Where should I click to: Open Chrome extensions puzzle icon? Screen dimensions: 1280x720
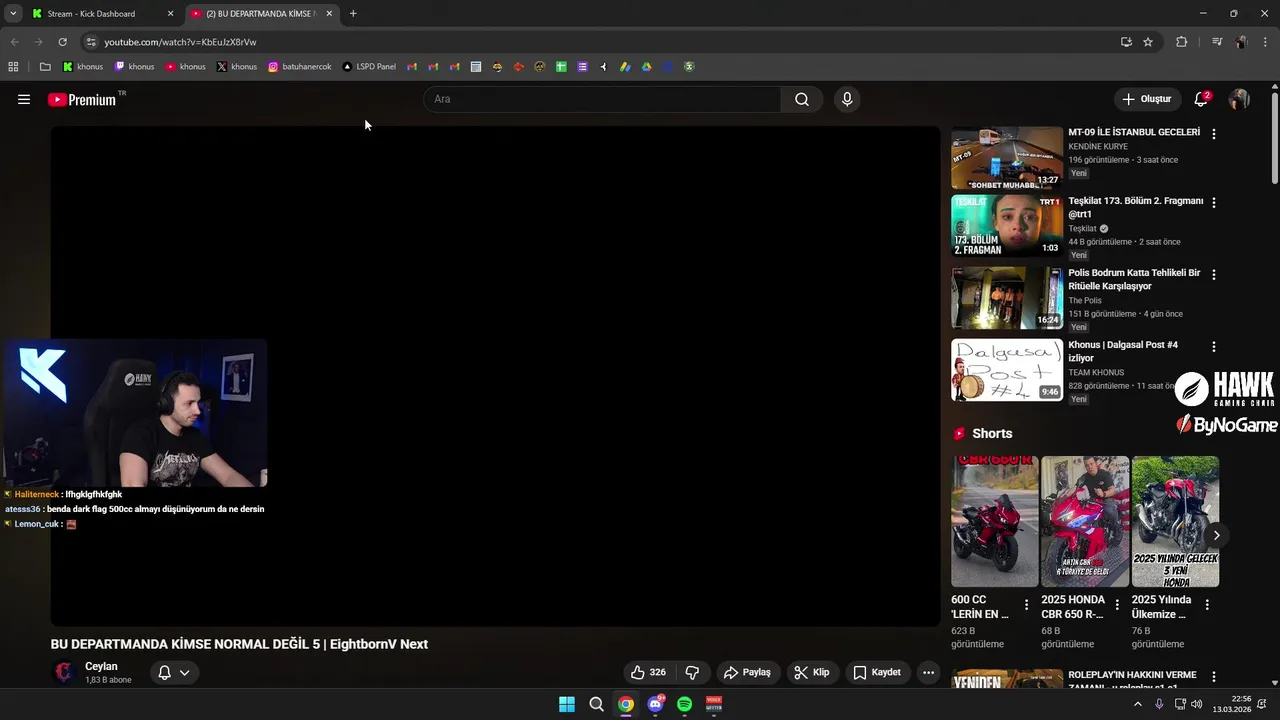(1181, 42)
